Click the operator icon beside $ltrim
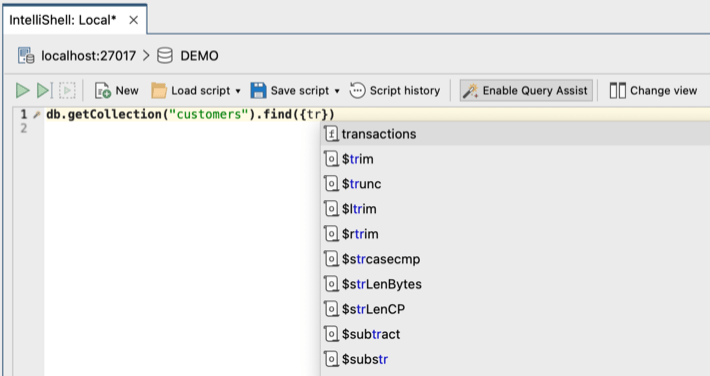710x376 pixels. 331,209
